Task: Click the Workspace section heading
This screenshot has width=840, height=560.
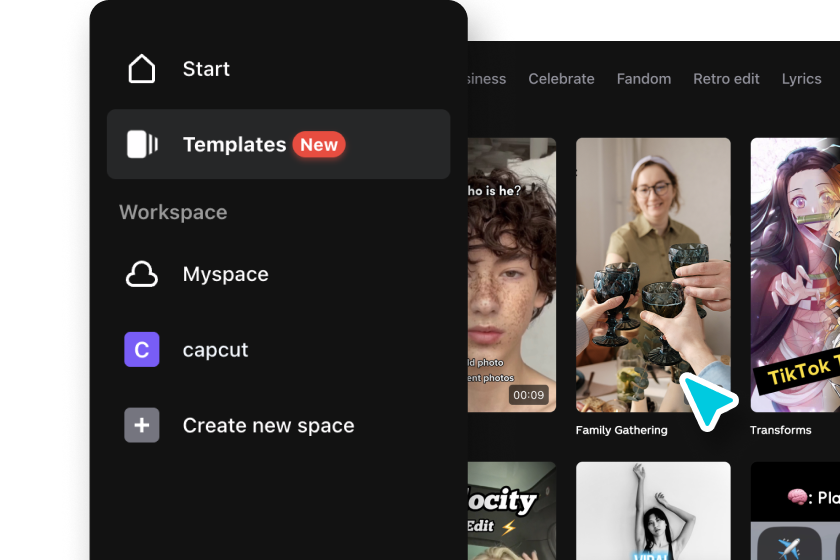Action: [x=173, y=212]
